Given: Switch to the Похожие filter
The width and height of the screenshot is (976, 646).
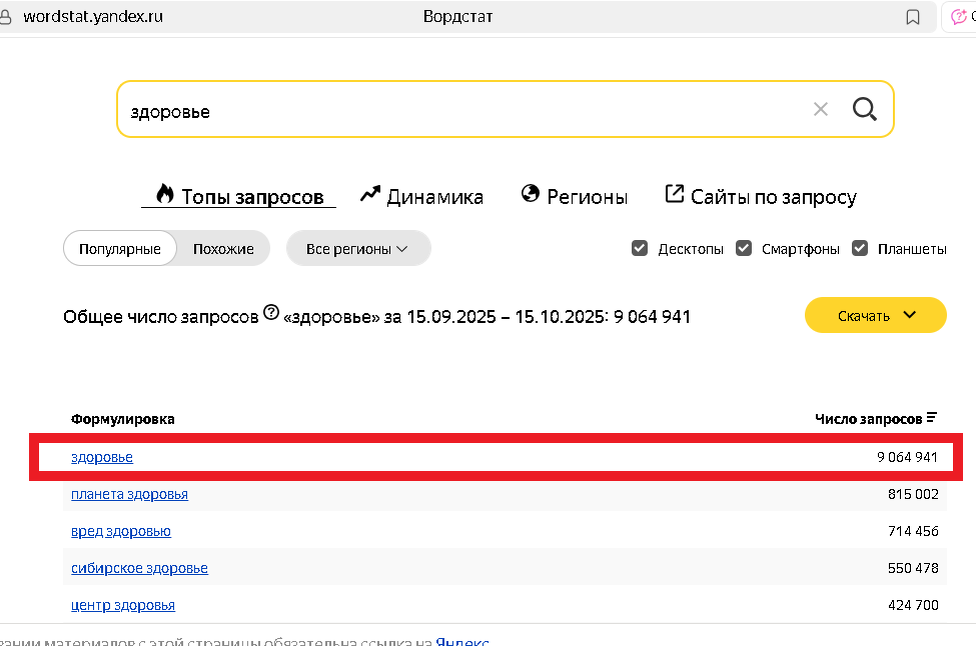Looking at the screenshot, I should (x=223, y=247).
